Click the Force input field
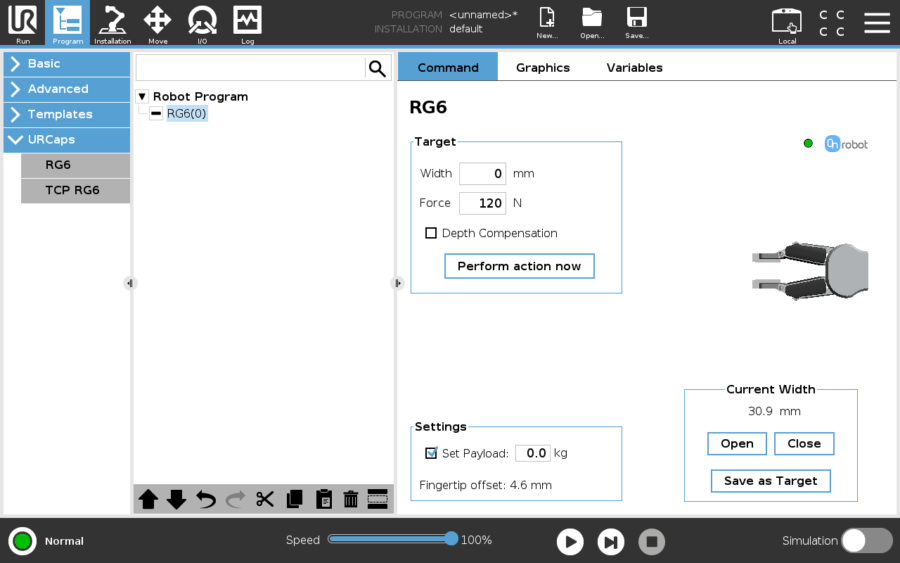Screen dimensions: 900x563 tap(482, 203)
